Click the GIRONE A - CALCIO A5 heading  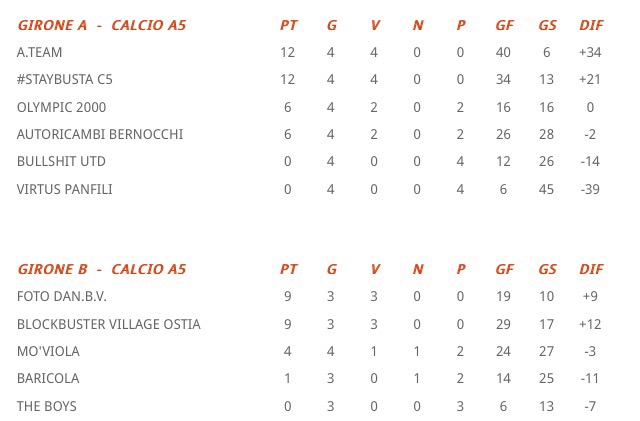102,25
